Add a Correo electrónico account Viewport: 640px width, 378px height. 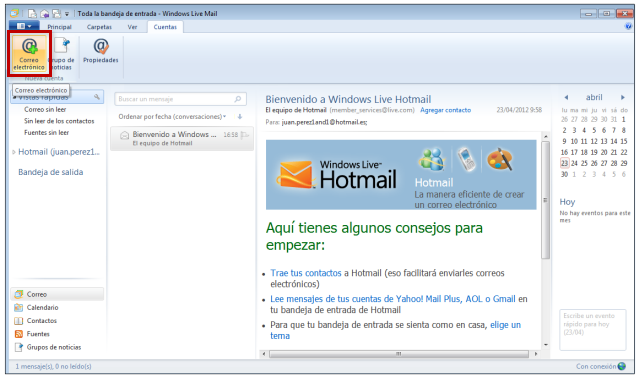(x=29, y=53)
